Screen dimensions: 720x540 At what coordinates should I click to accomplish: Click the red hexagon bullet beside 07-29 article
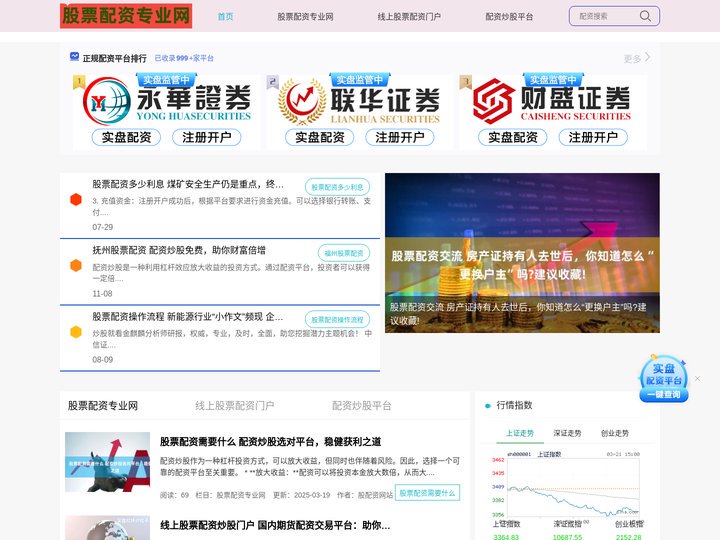click(x=76, y=199)
